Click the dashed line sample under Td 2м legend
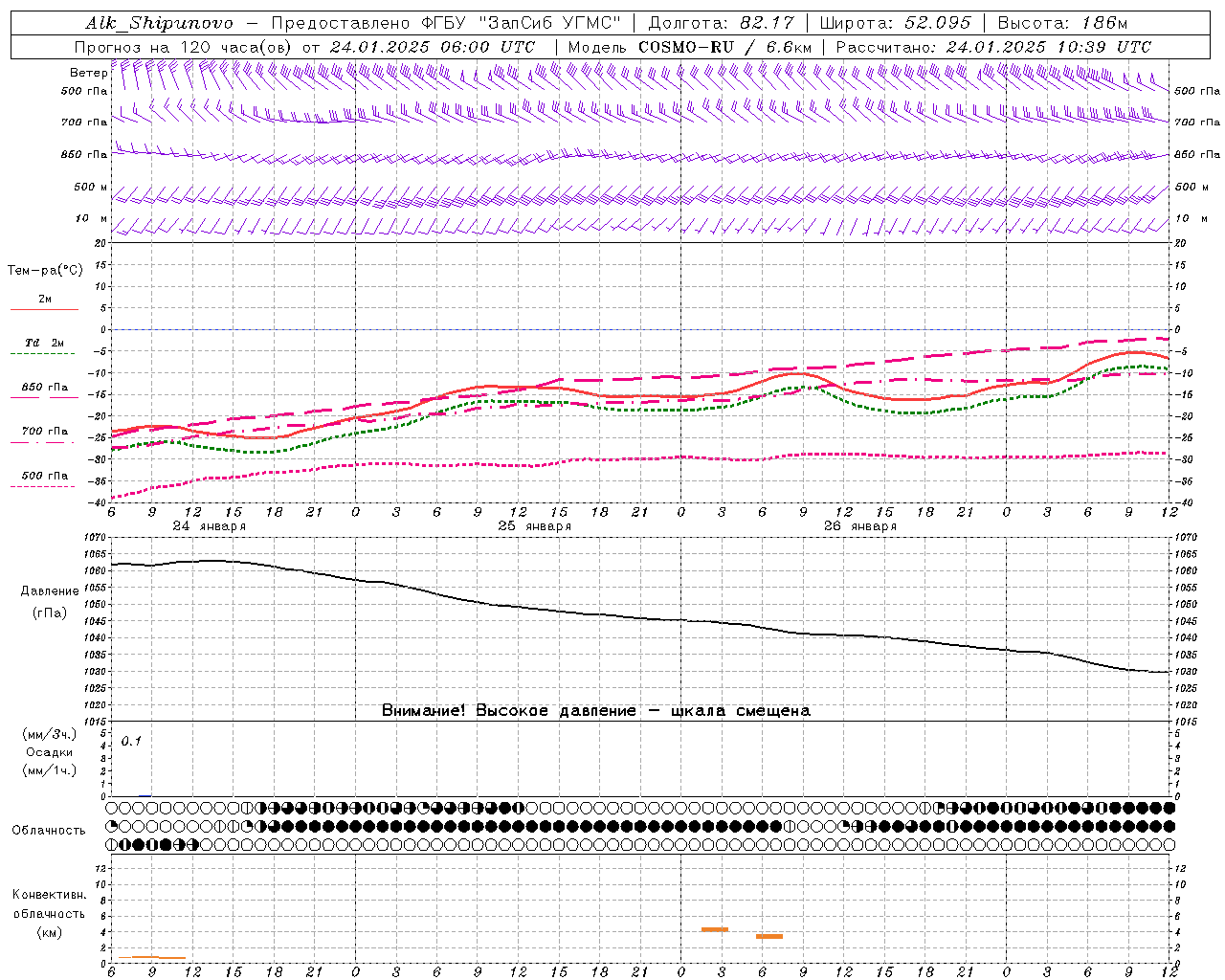This screenshot has height=980, width=1225. (44, 354)
